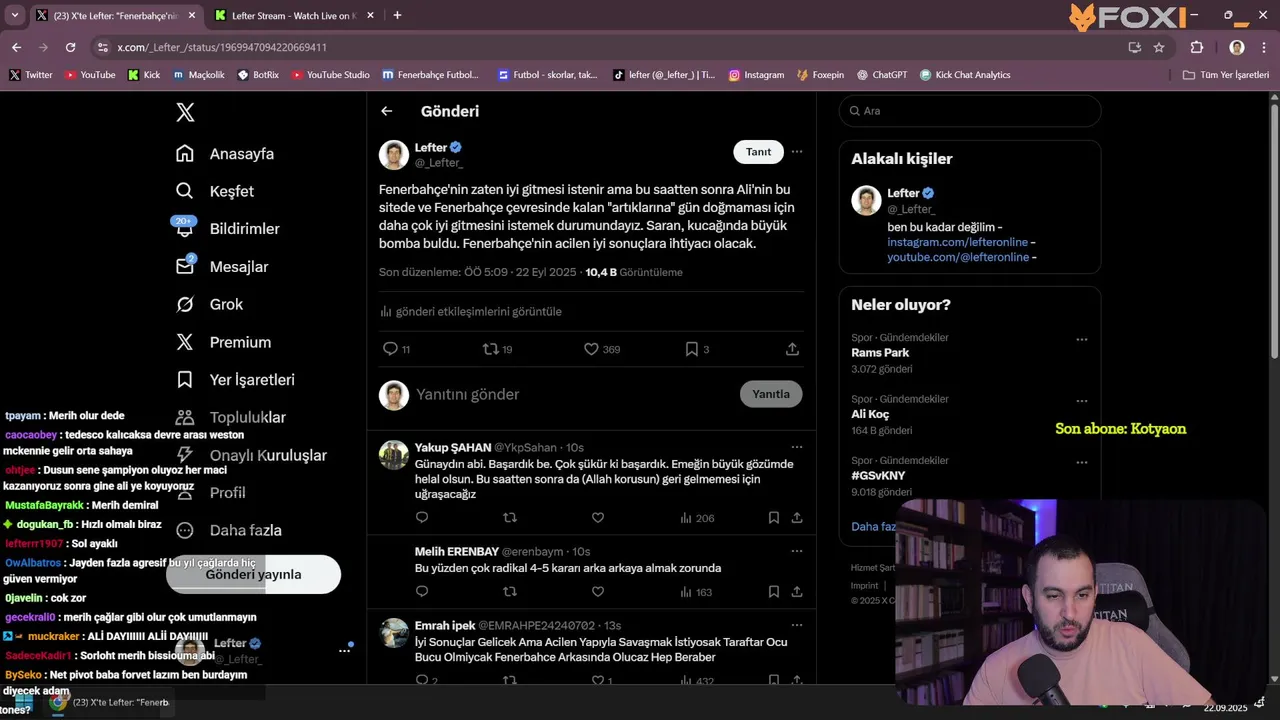Image resolution: width=1280 pixels, height=720 pixels.
Task: Open more options for #GSvKNY trend
Action: click(x=1081, y=463)
